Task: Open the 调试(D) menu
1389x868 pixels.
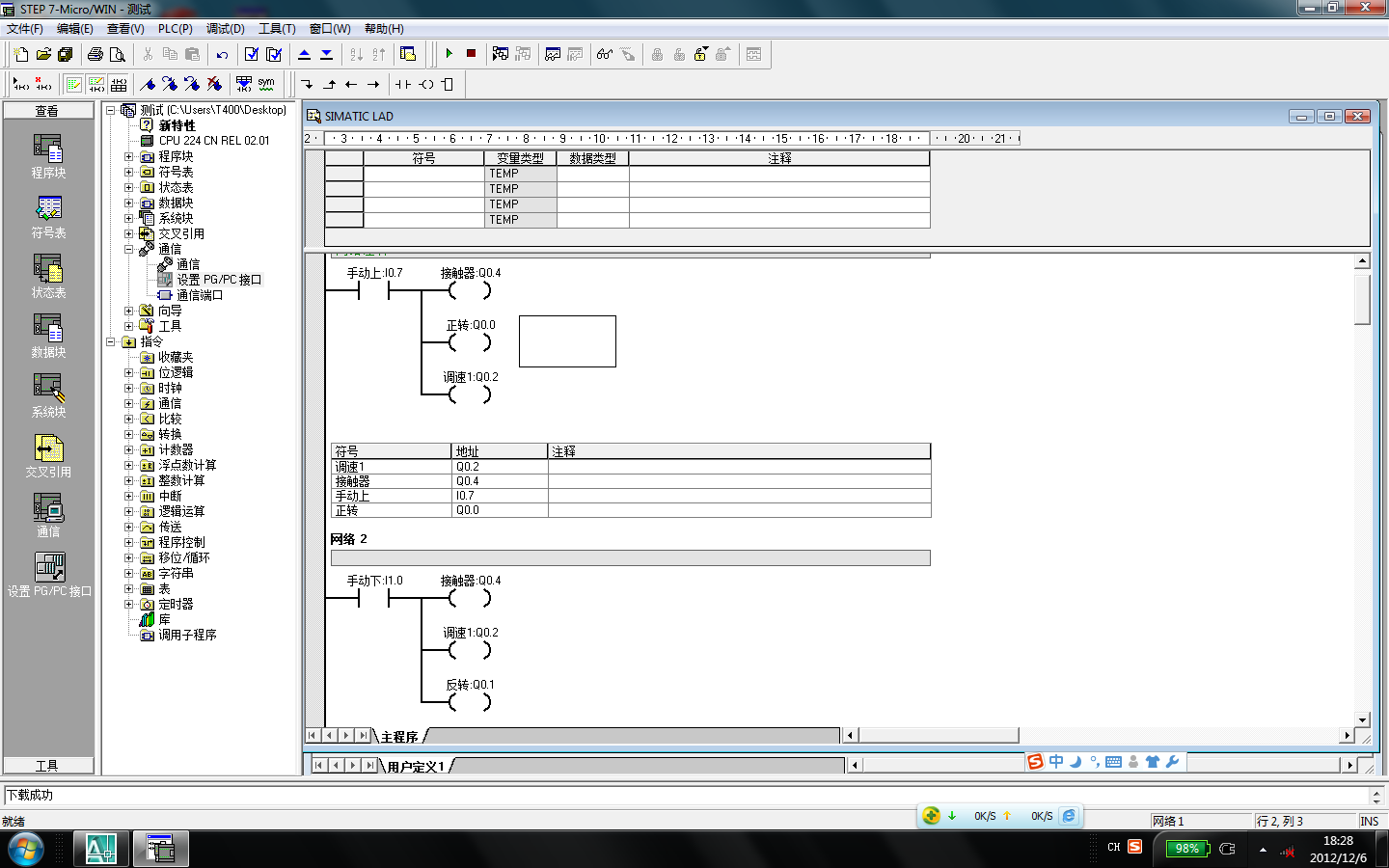Action: click(x=226, y=29)
